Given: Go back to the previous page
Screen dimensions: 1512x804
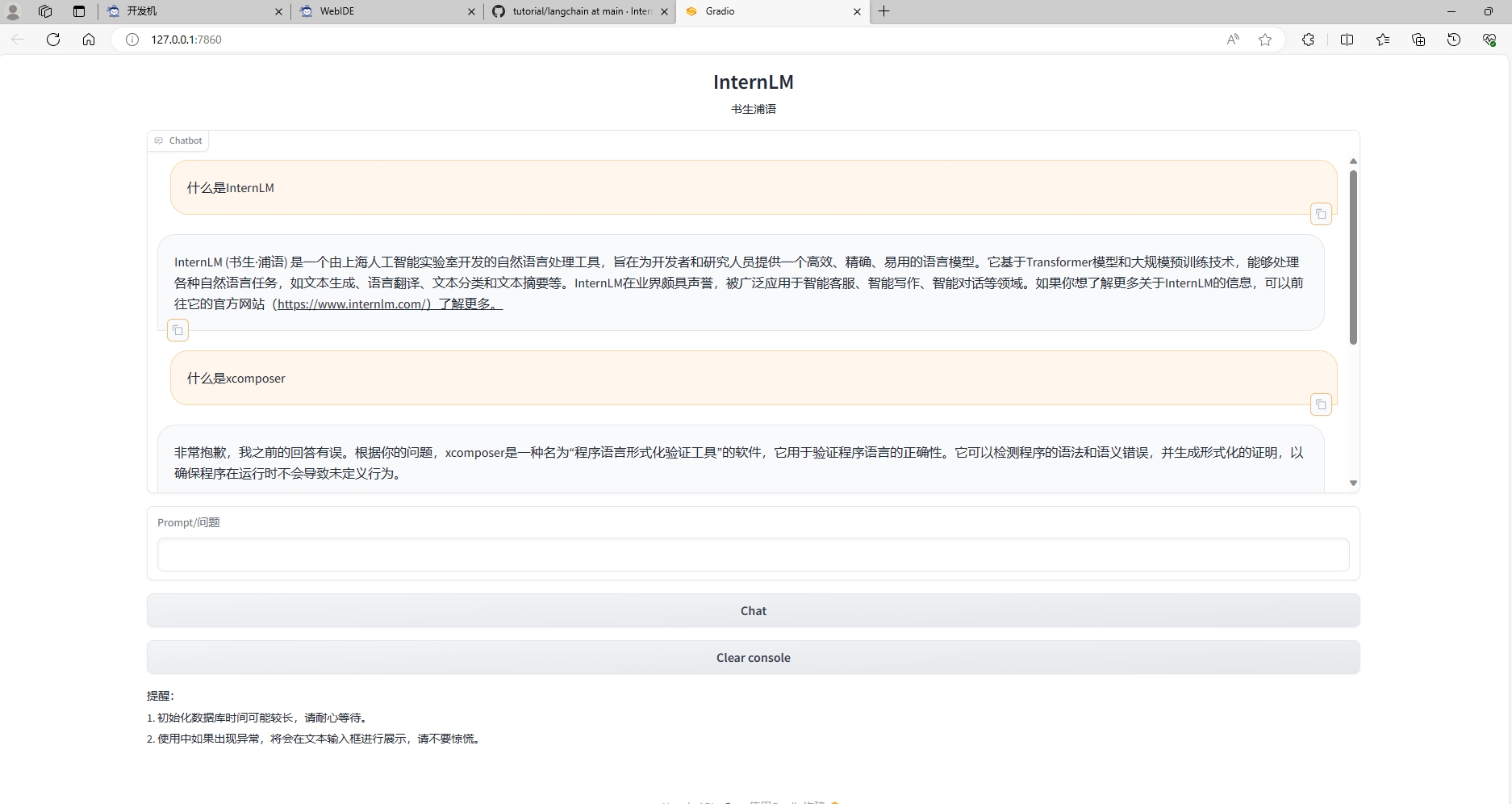Looking at the screenshot, I should (18, 40).
